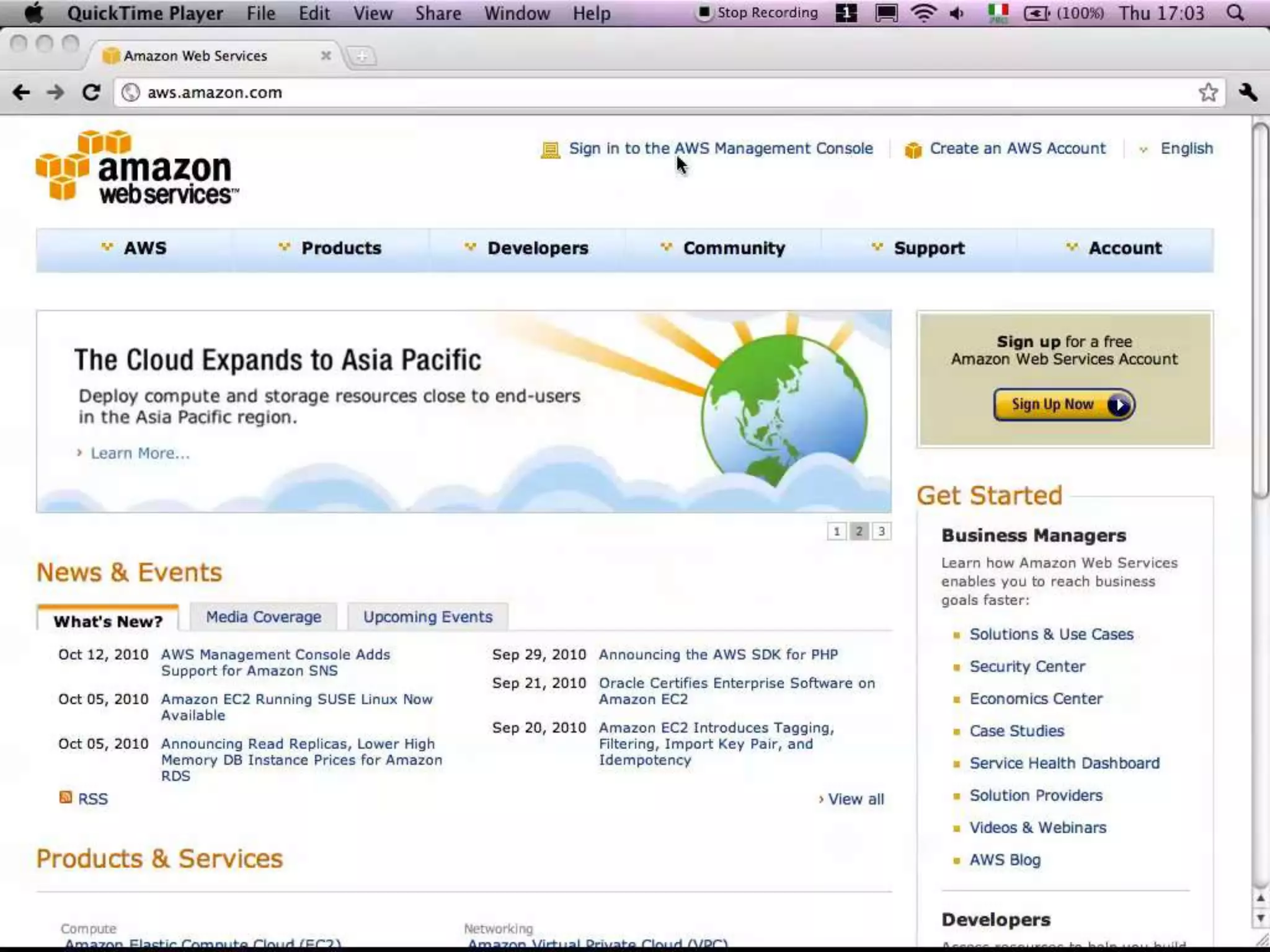This screenshot has height=952, width=1270.
Task: Select banner slide 2 indicator
Action: tap(859, 531)
